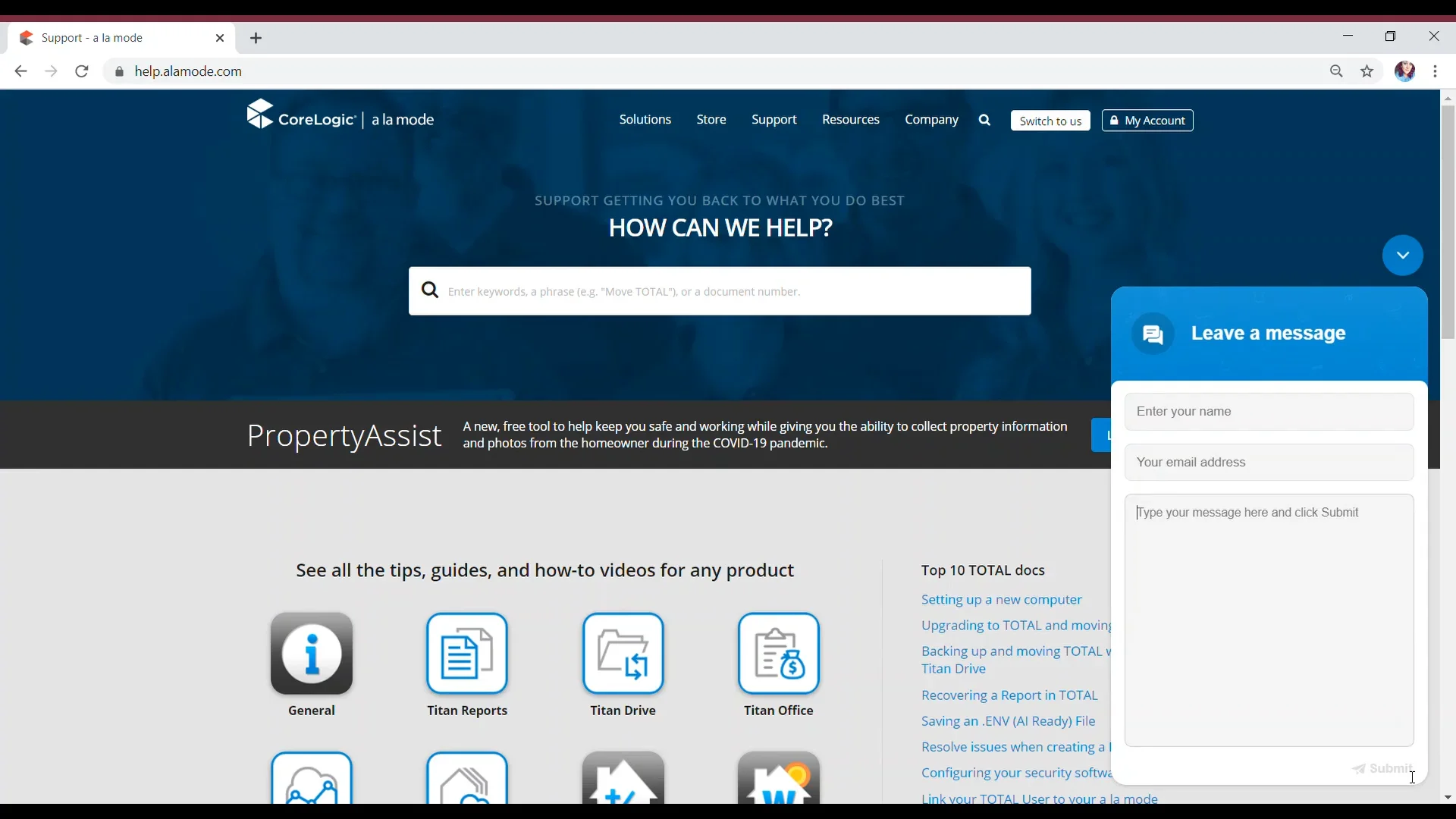
Task: Collapse the chat widget with chevron button
Action: click(1402, 256)
